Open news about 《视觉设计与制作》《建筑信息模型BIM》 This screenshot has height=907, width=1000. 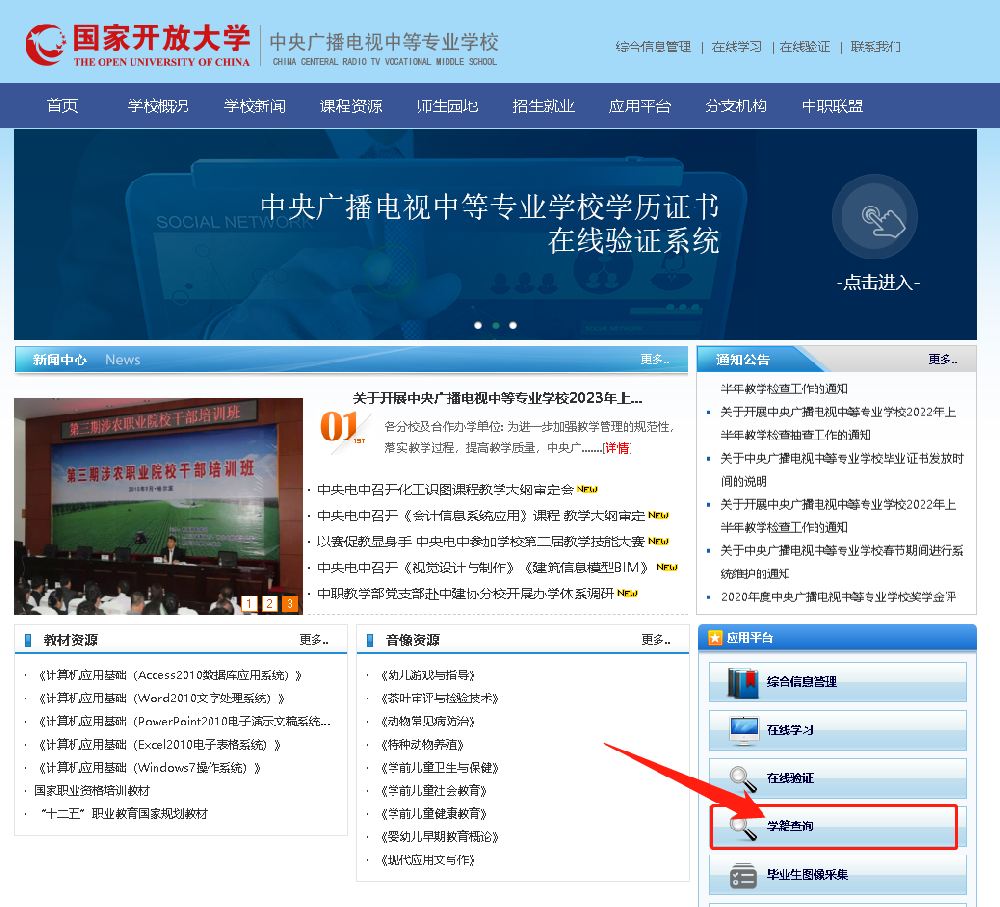coord(483,568)
